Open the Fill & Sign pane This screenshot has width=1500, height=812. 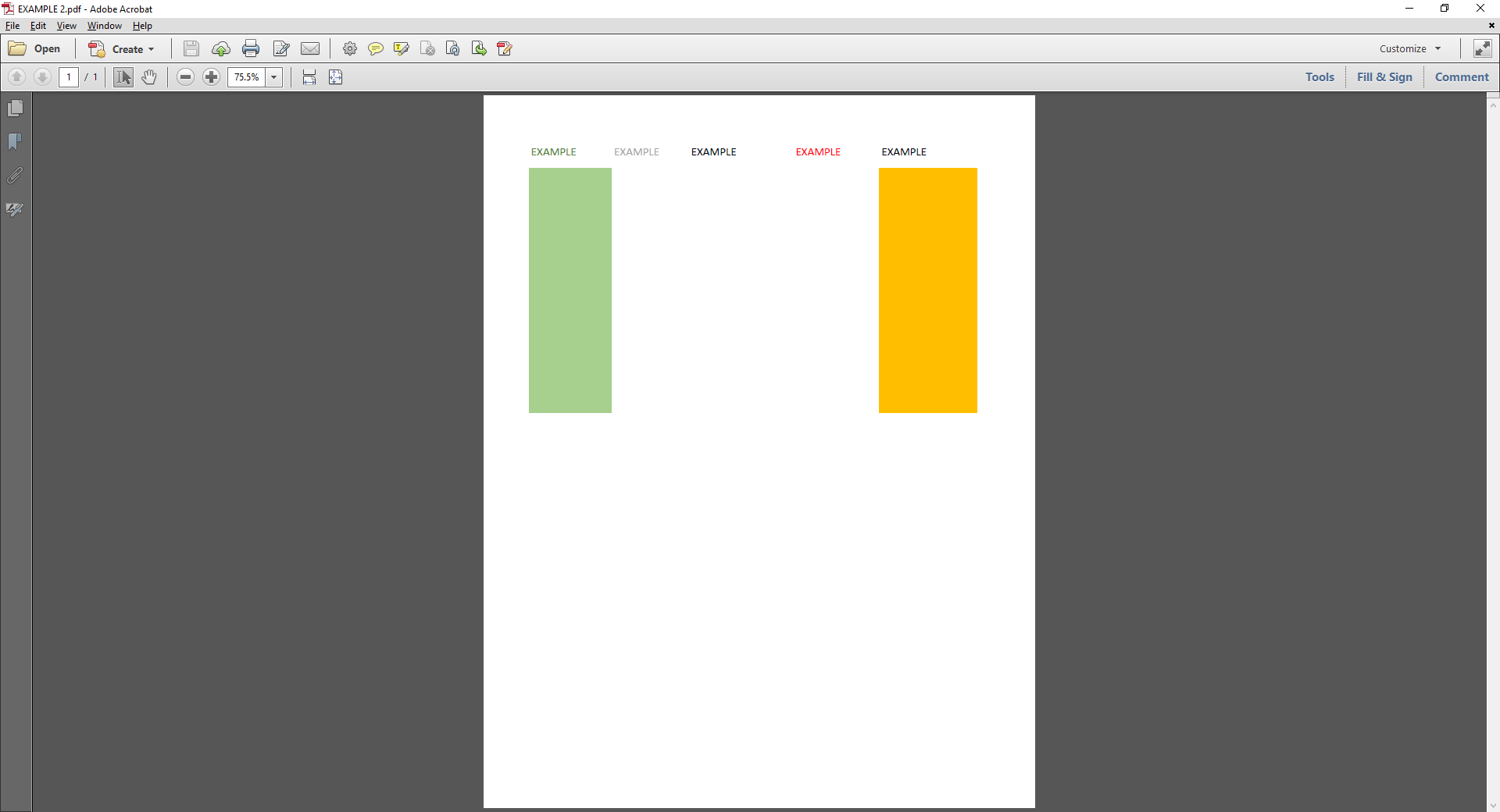1384,77
